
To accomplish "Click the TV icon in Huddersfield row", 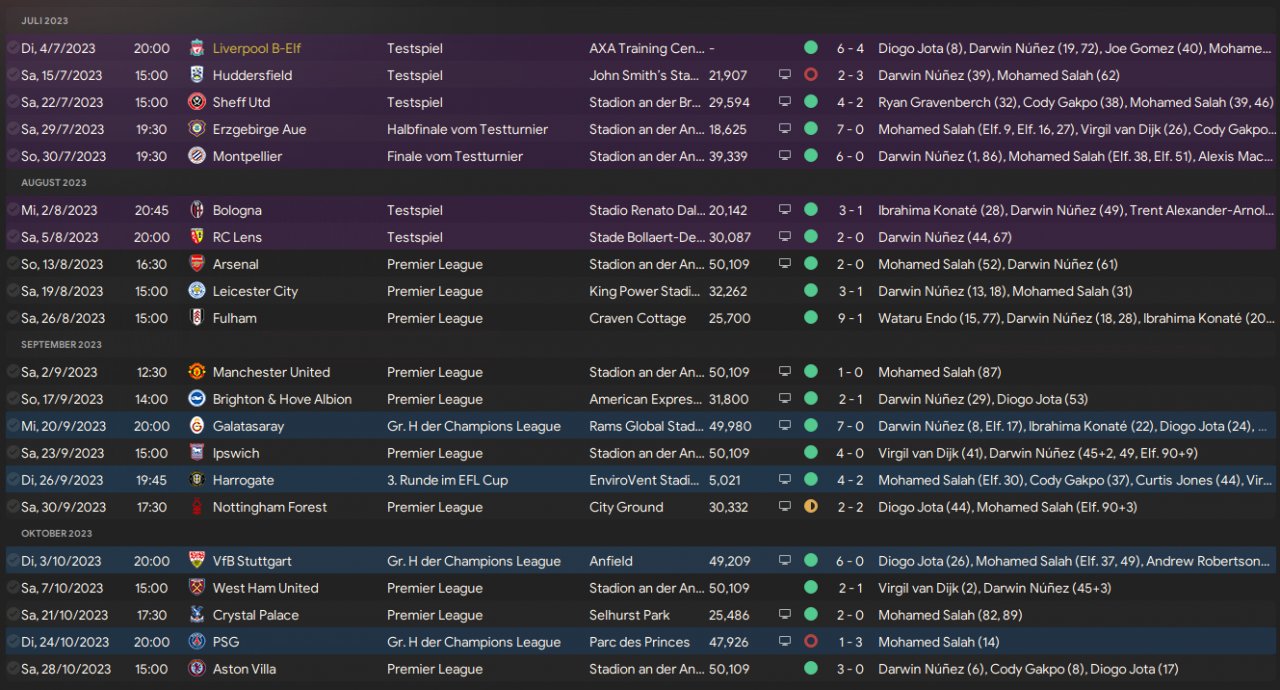I will pyautogui.click(x=785, y=75).
